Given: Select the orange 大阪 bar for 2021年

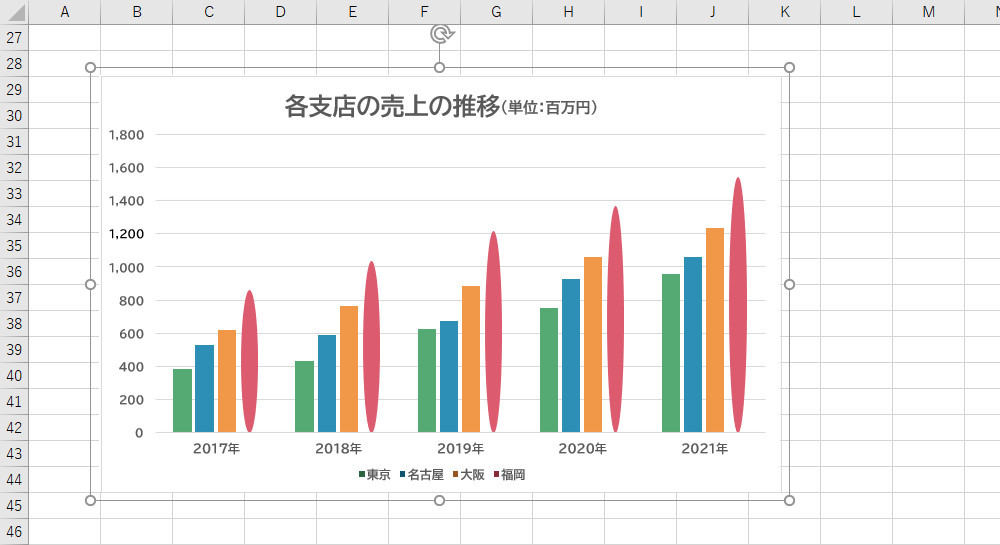Looking at the screenshot, I should tap(715, 330).
